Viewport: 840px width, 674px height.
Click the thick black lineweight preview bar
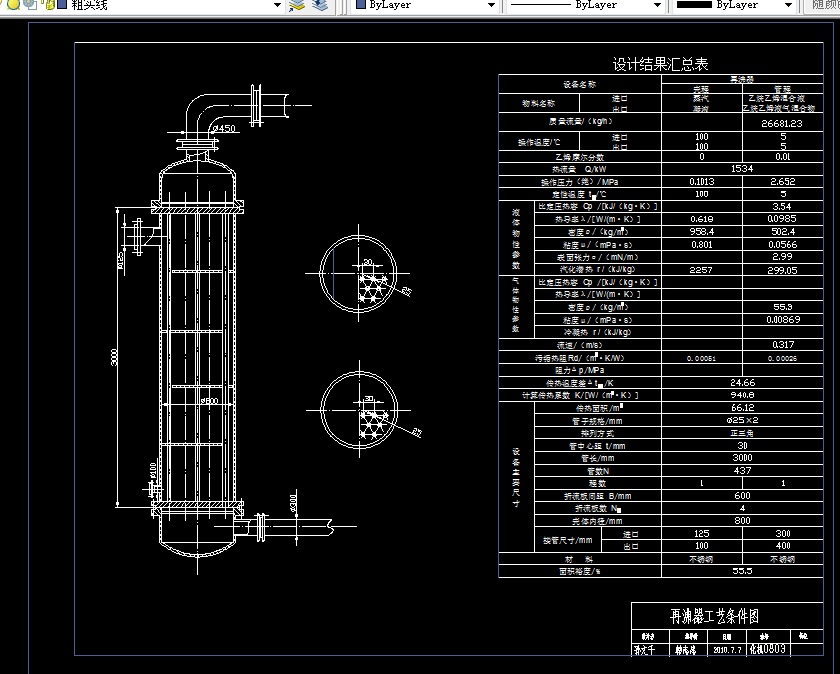coord(694,4)
